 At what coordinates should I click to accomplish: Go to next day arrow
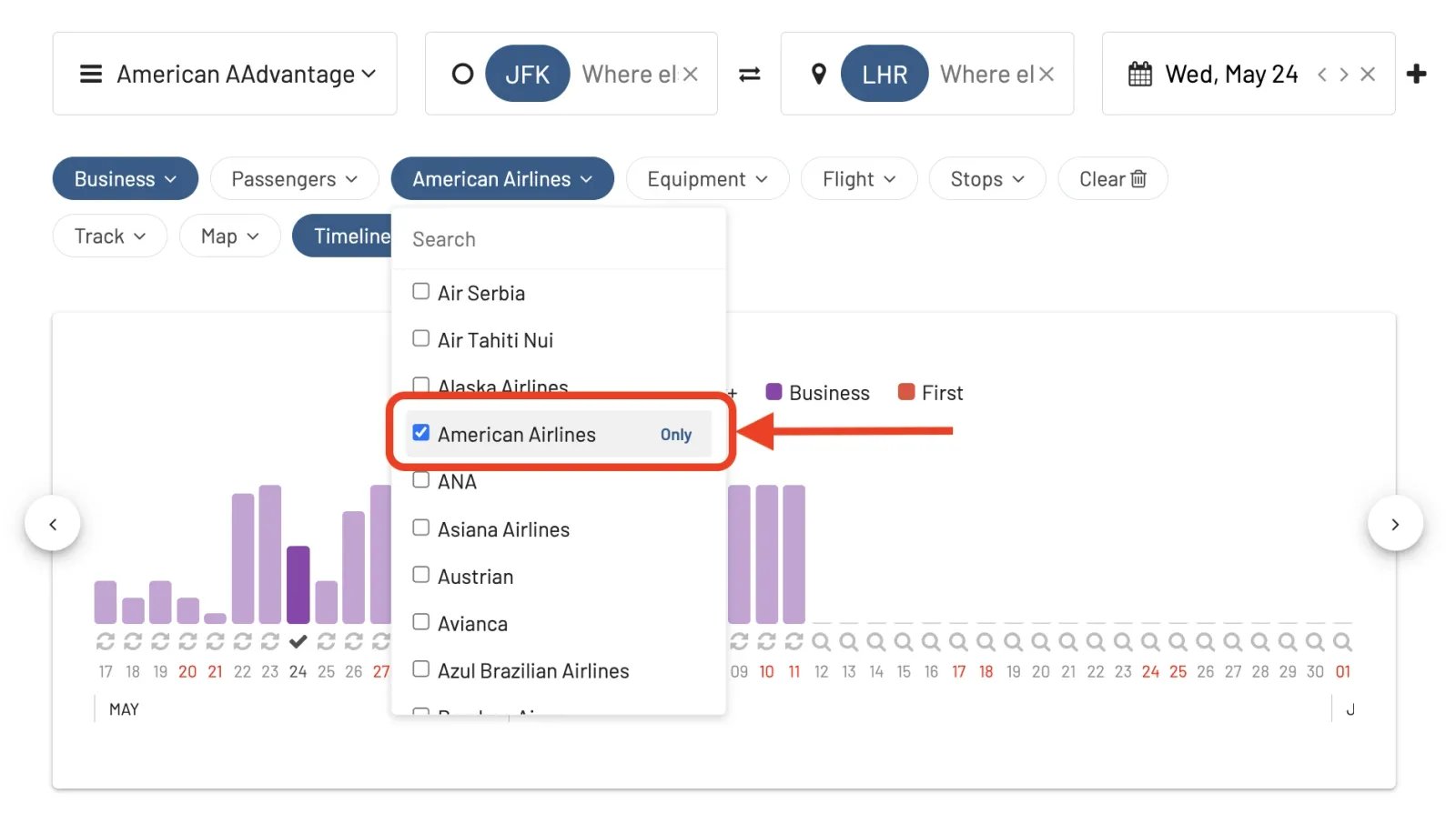click(x=1344, y=74)
